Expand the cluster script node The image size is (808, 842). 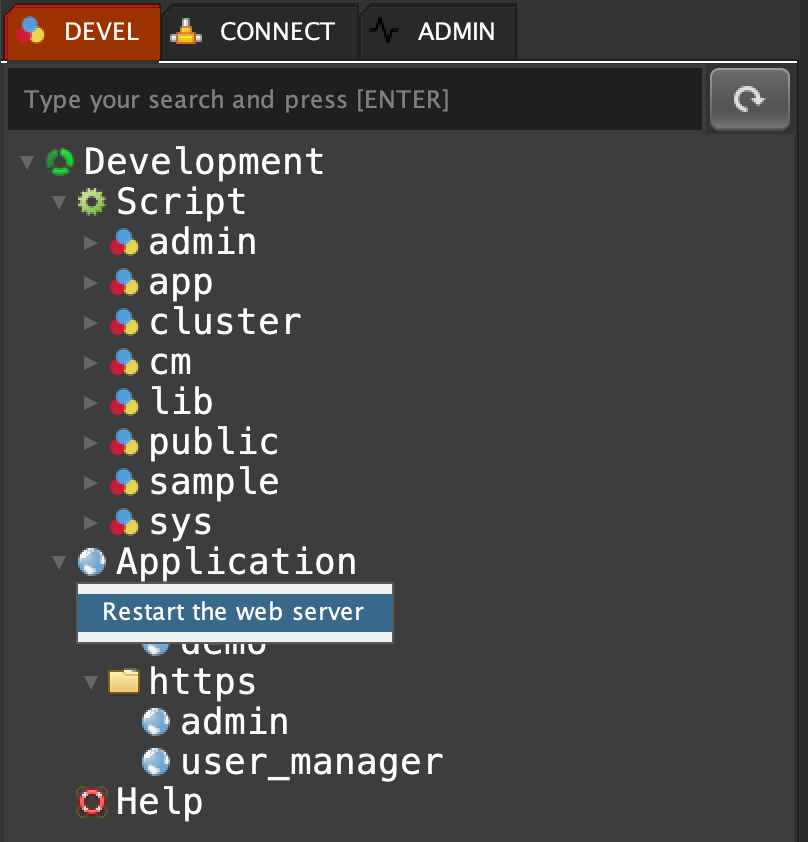(91, 322)
